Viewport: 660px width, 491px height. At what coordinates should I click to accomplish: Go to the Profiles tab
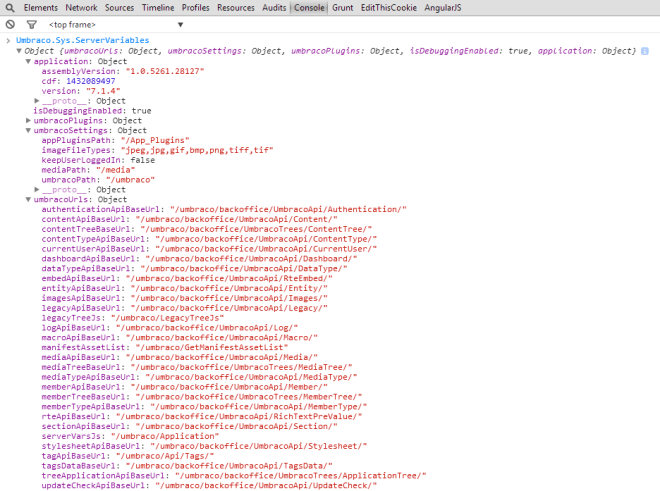coord(195,8)
